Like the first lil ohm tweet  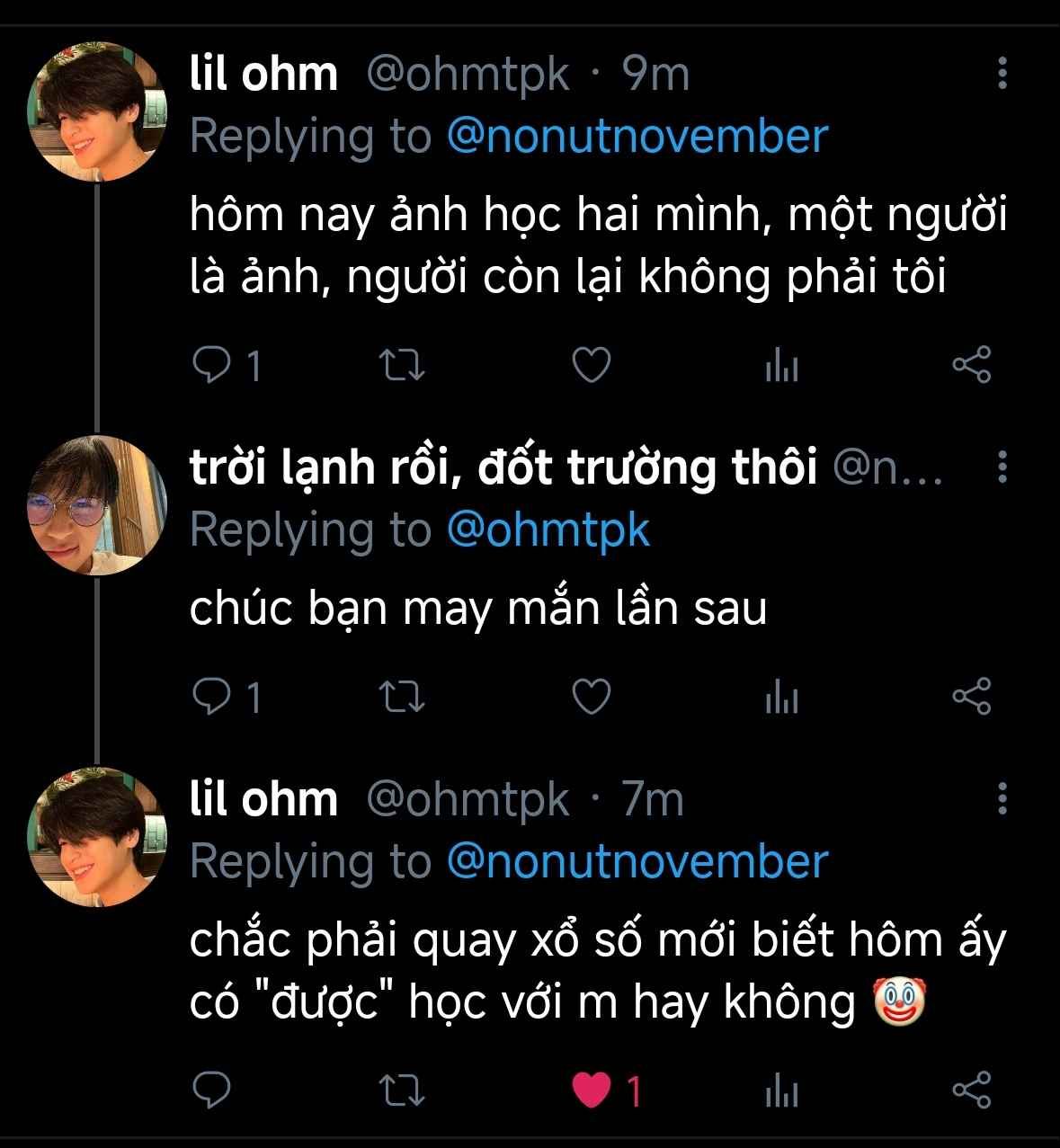click(x=592, y=365)
